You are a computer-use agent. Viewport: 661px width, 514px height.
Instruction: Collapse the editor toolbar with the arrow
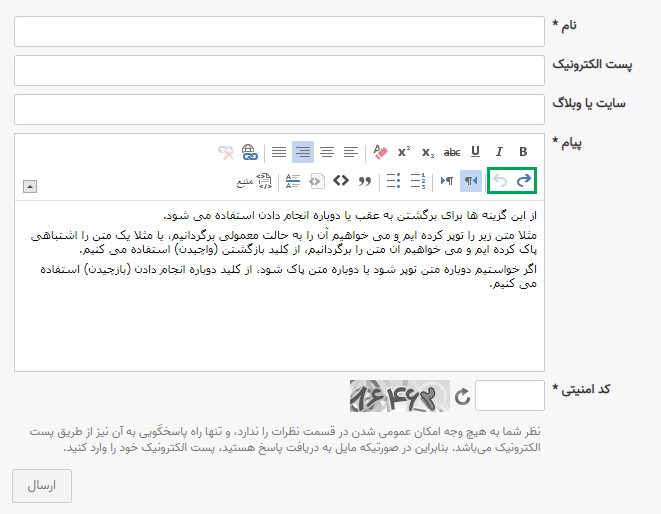pos(30,186)
